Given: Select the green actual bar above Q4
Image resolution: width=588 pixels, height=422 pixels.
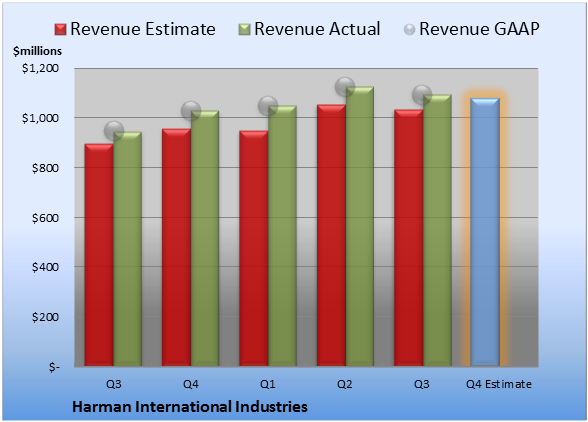Looking at the screenshot, I should click(x=205, y=238).
